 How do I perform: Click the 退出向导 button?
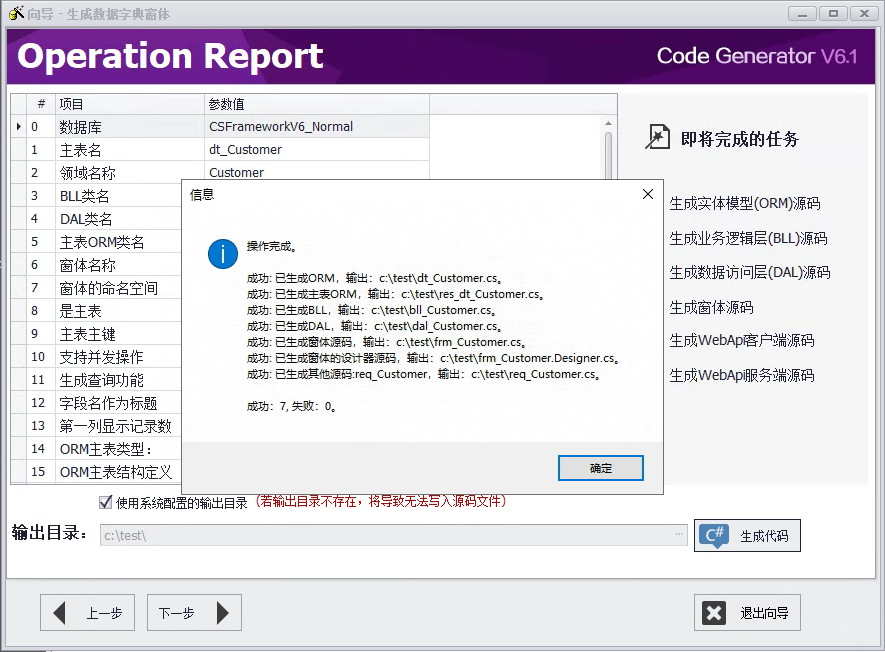747,612
